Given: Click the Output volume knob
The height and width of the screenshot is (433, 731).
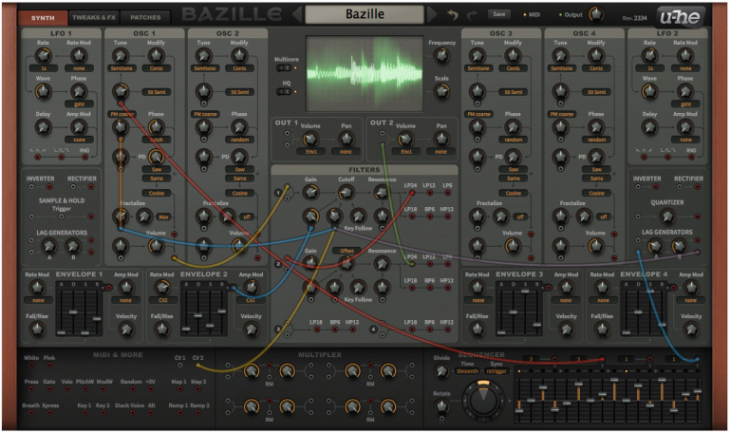Looking at the screenshot, I should [x=597, y=15].
